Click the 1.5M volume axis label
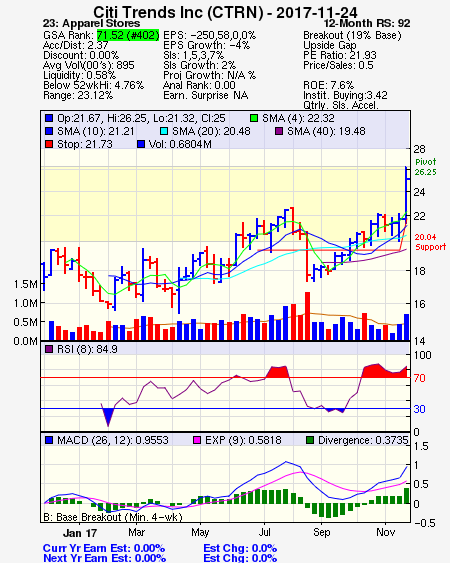Image resolution: width=450 pixels, height=563 pixels. point(26,284)
